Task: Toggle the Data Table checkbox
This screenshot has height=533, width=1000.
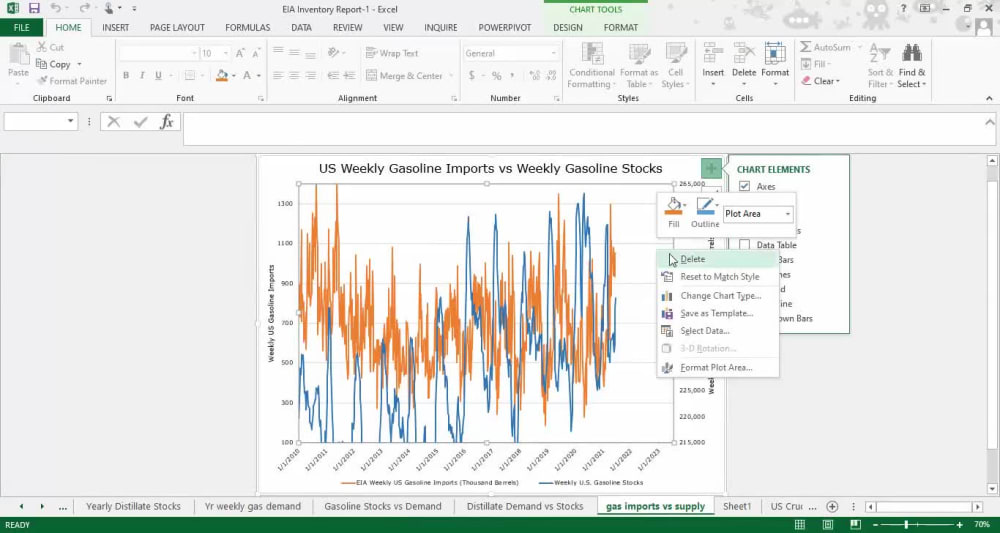Action: click(744, 245)
